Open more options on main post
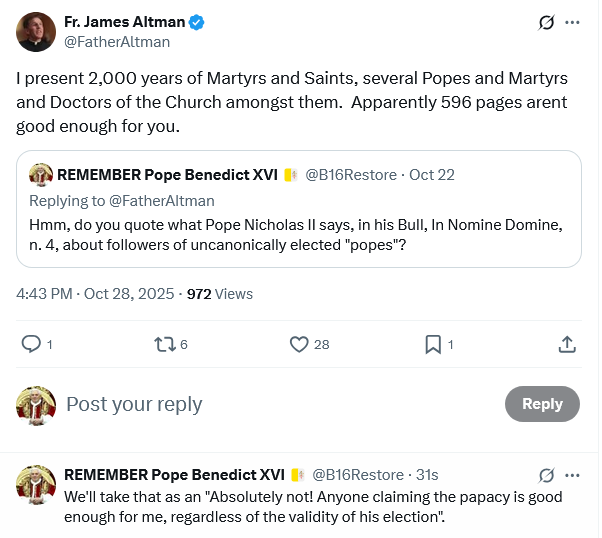This screenshot has width=602, height=538. [x=572, y=22]
